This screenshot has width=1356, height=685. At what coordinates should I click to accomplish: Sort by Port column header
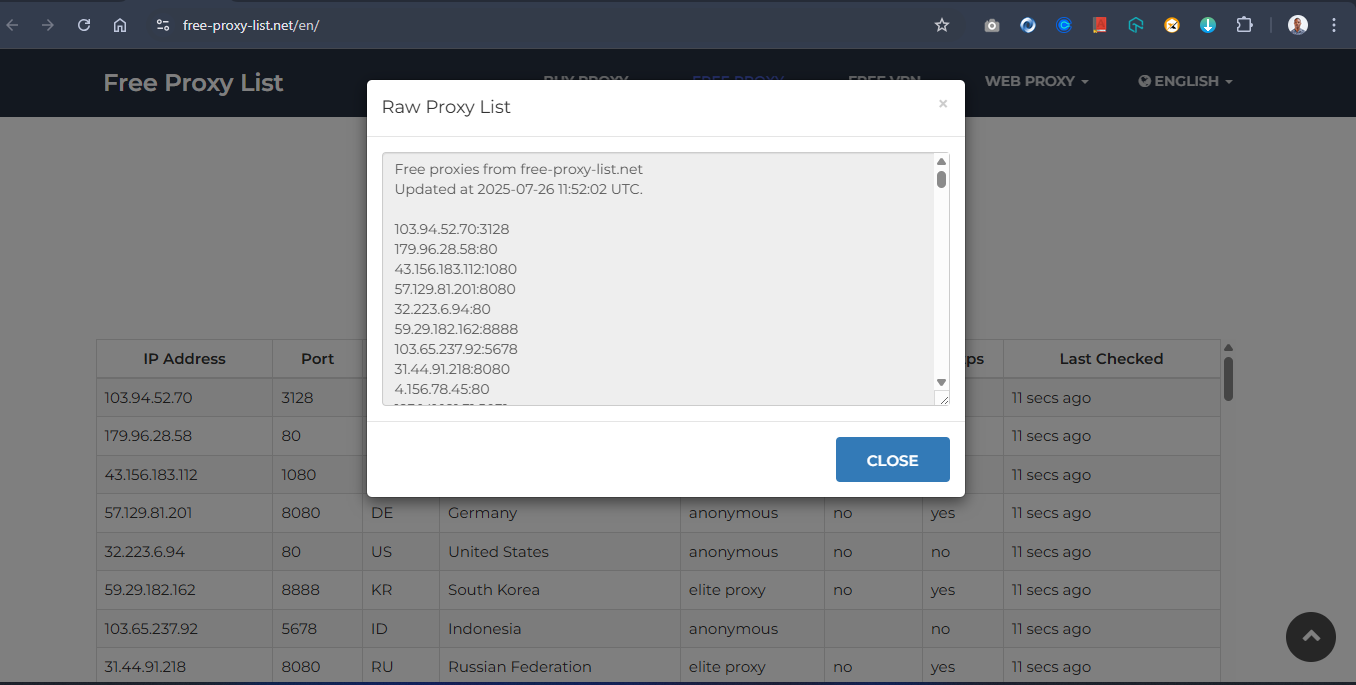(317, 358)
